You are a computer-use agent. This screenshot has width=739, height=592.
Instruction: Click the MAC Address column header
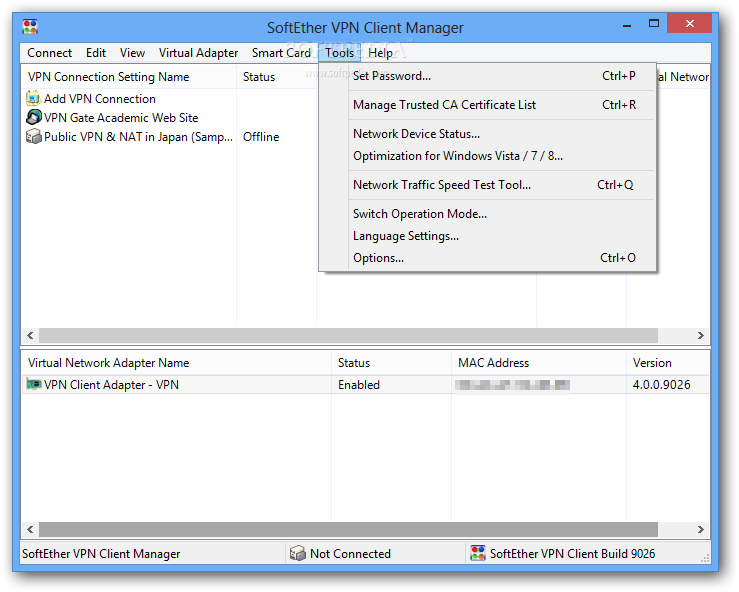pos(539,362)
